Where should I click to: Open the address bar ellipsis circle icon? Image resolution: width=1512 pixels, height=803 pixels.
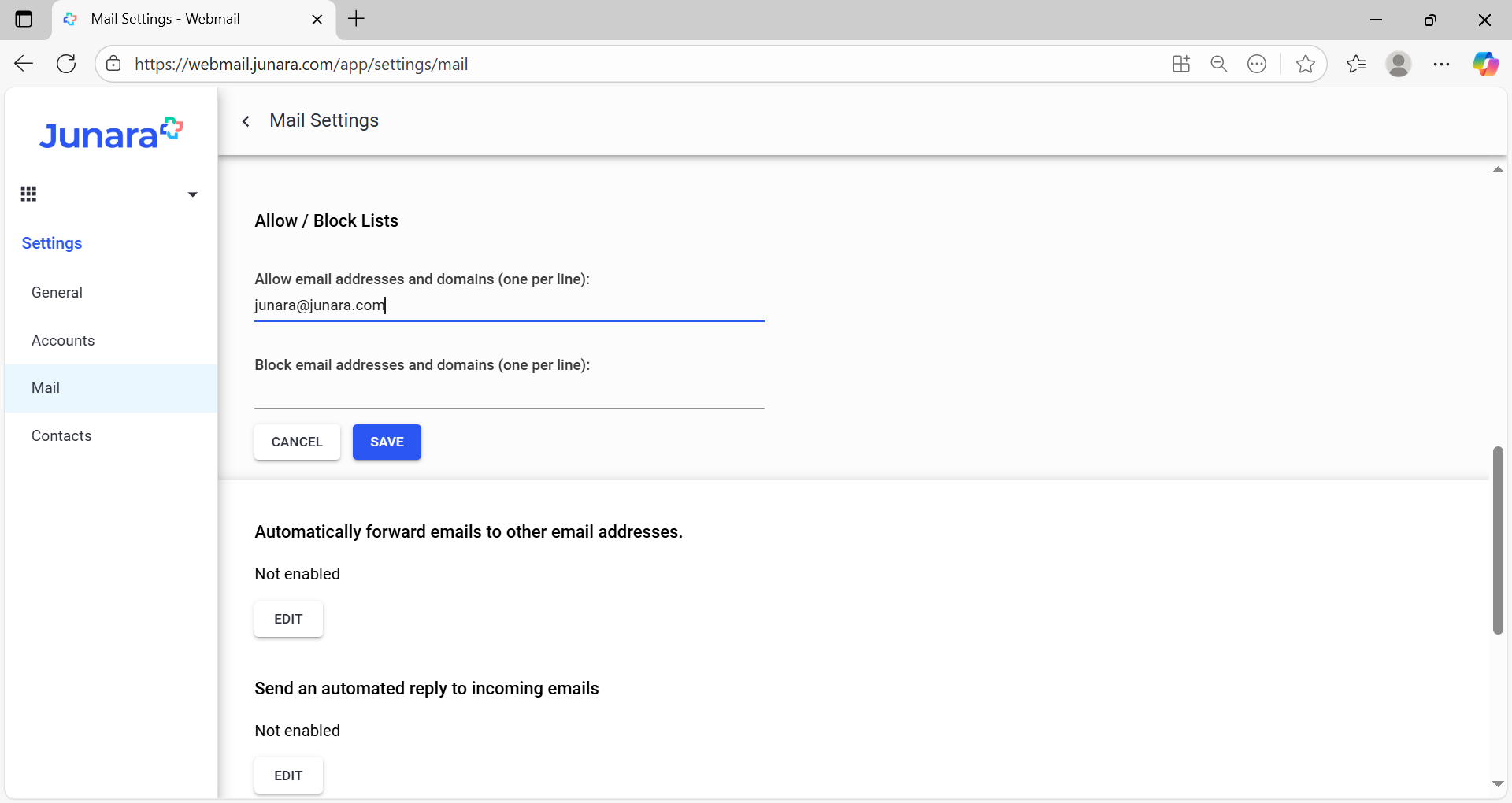coord(1257,64)
